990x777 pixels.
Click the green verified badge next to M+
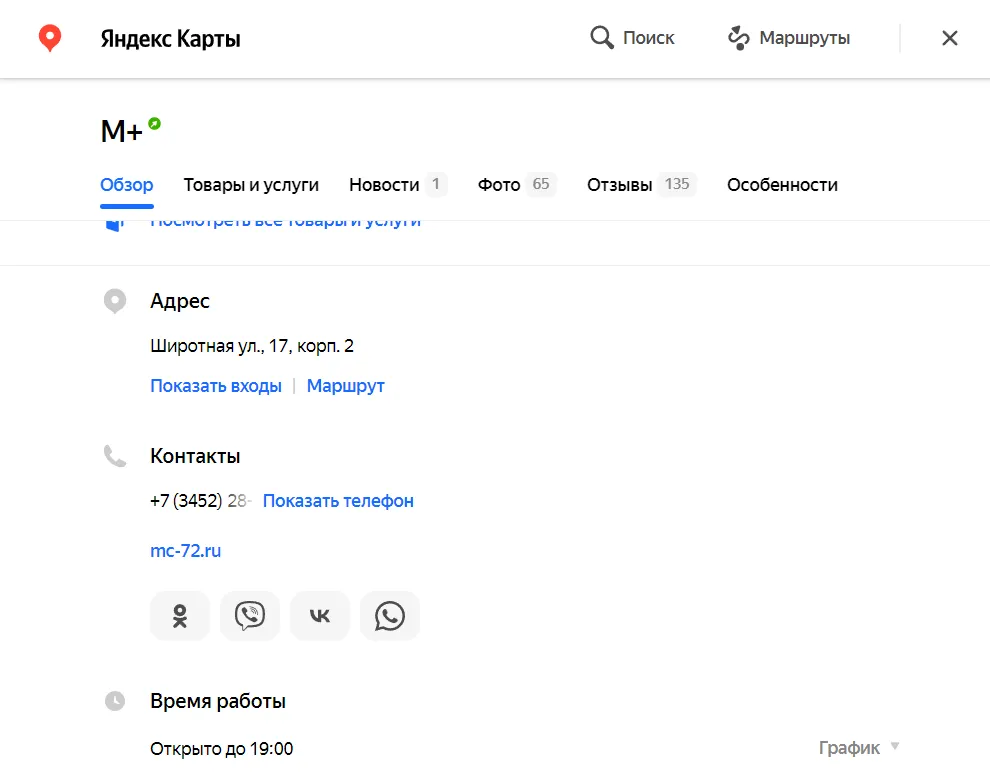point(155,124)
